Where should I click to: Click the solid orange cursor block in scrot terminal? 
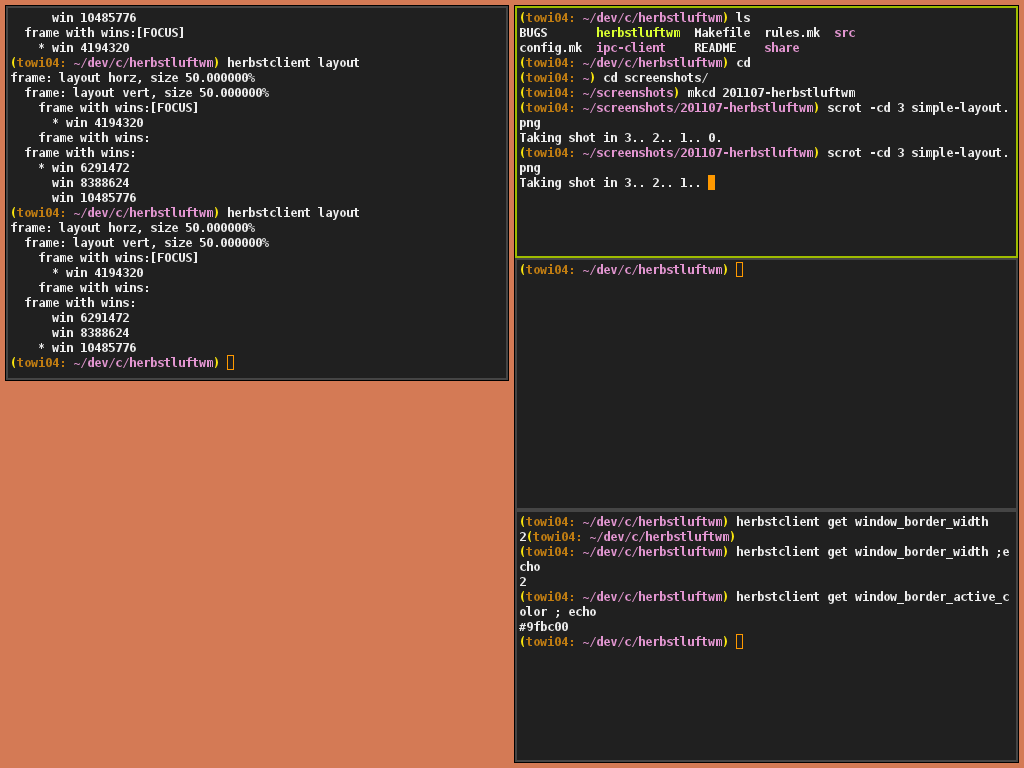712,183
